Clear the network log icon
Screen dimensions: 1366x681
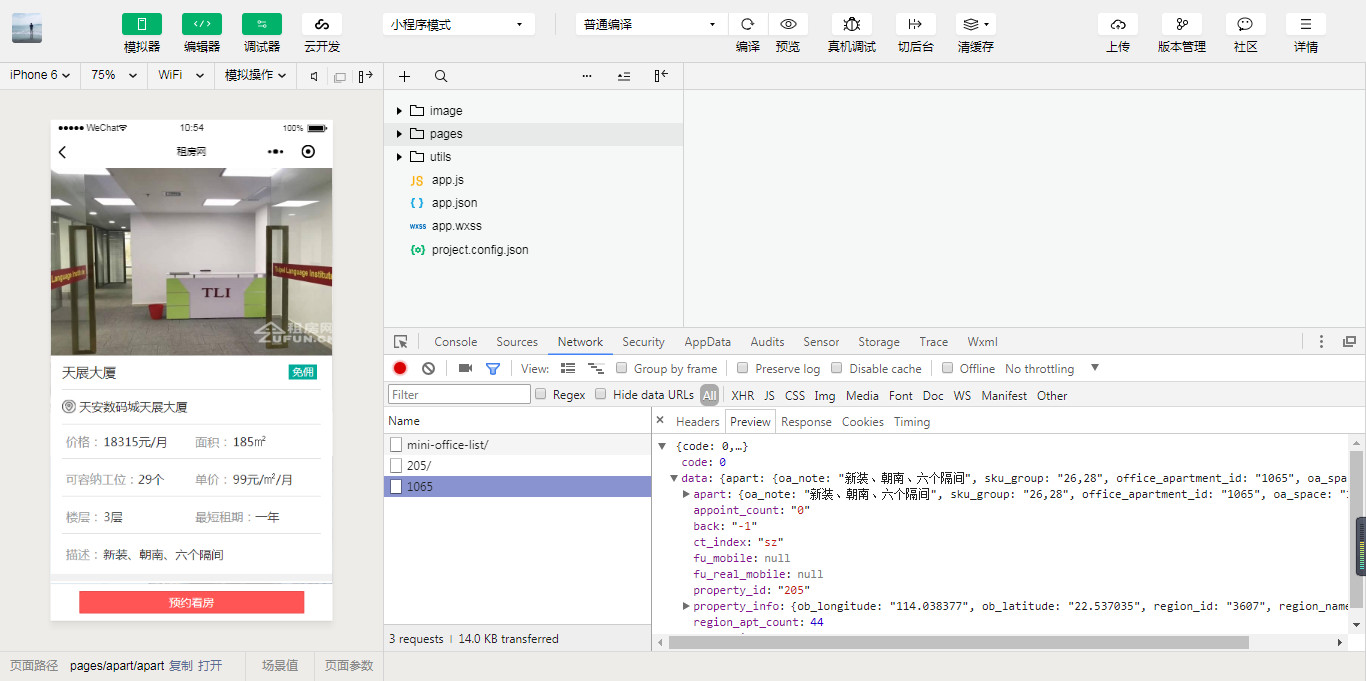coord(428,369)
